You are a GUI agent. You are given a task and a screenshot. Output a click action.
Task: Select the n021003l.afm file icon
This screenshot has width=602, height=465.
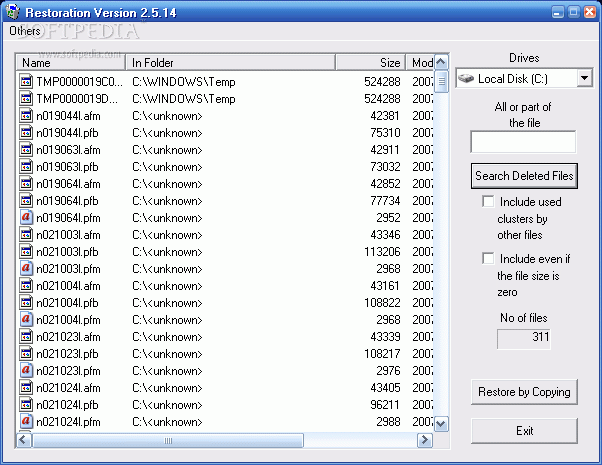(26, 235)
